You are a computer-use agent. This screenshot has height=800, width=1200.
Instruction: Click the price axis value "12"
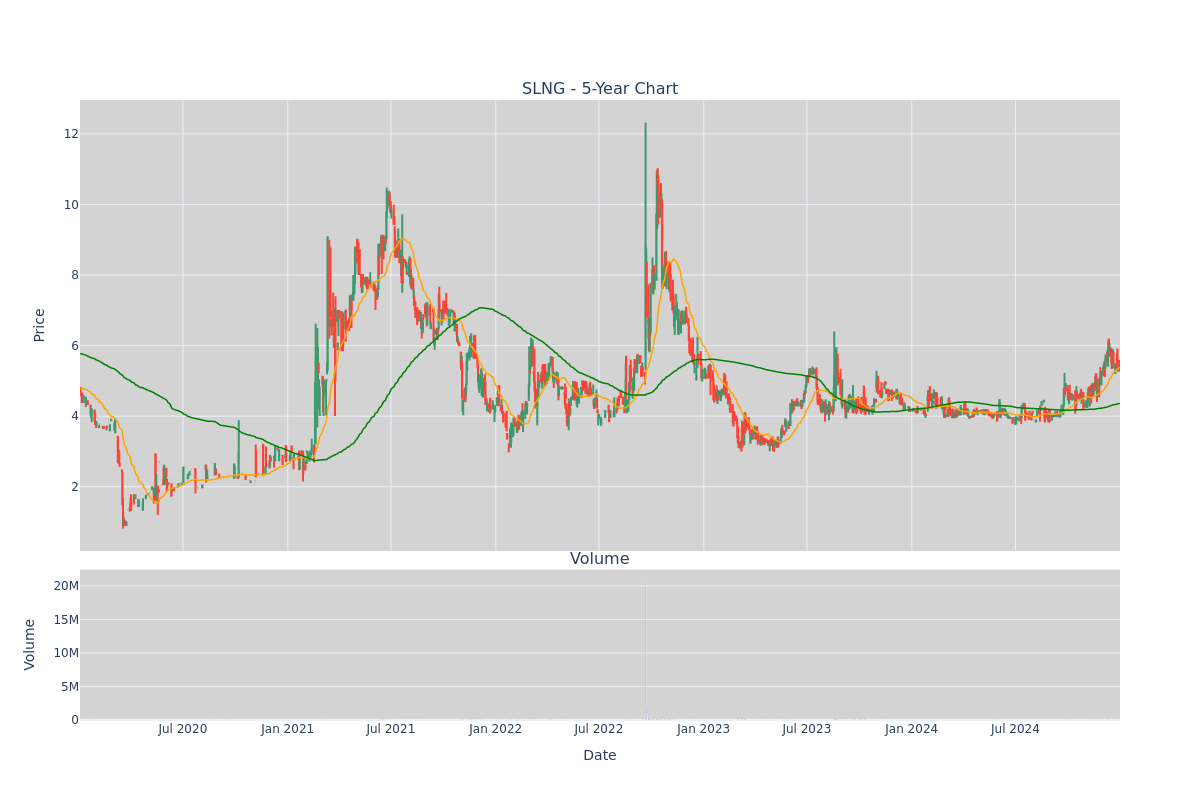tap(71, 134)
